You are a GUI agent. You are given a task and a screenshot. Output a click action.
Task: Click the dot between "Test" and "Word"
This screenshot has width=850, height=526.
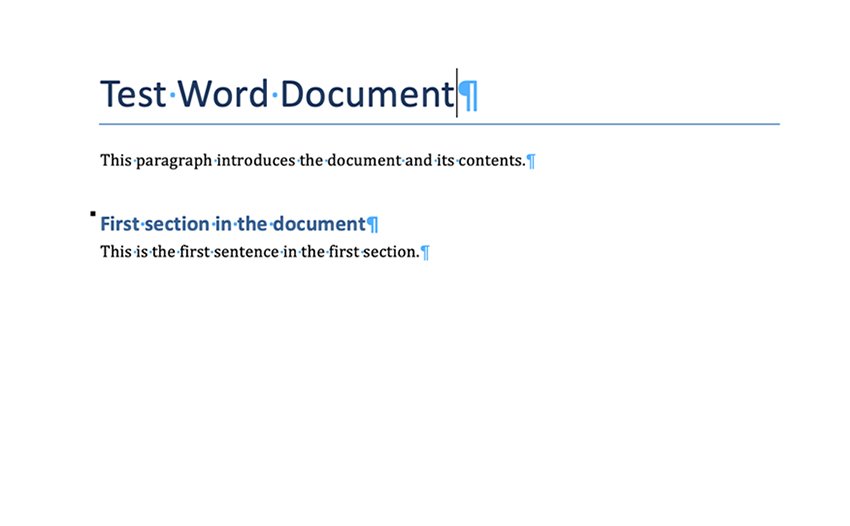172,95
